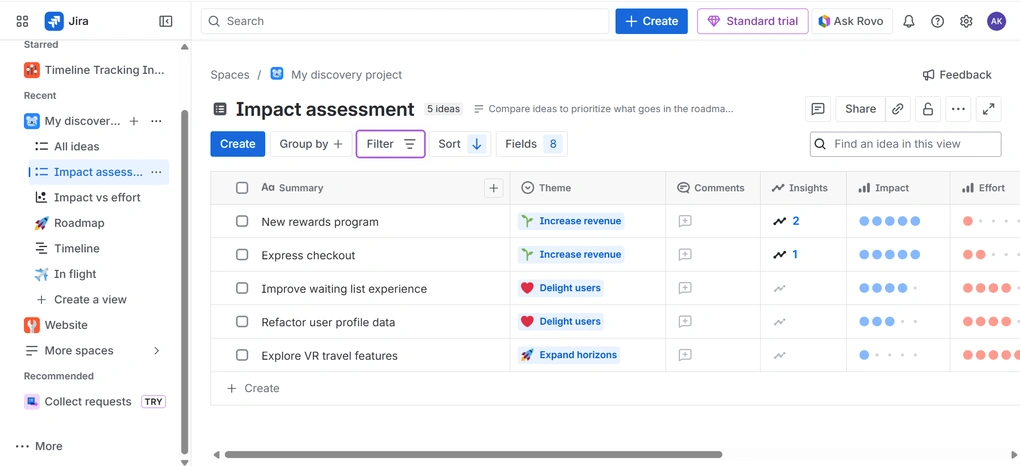Click insights icon for Refactor user profile
The width and height of the screenshot is (1020, 466).
click(779, 322)
